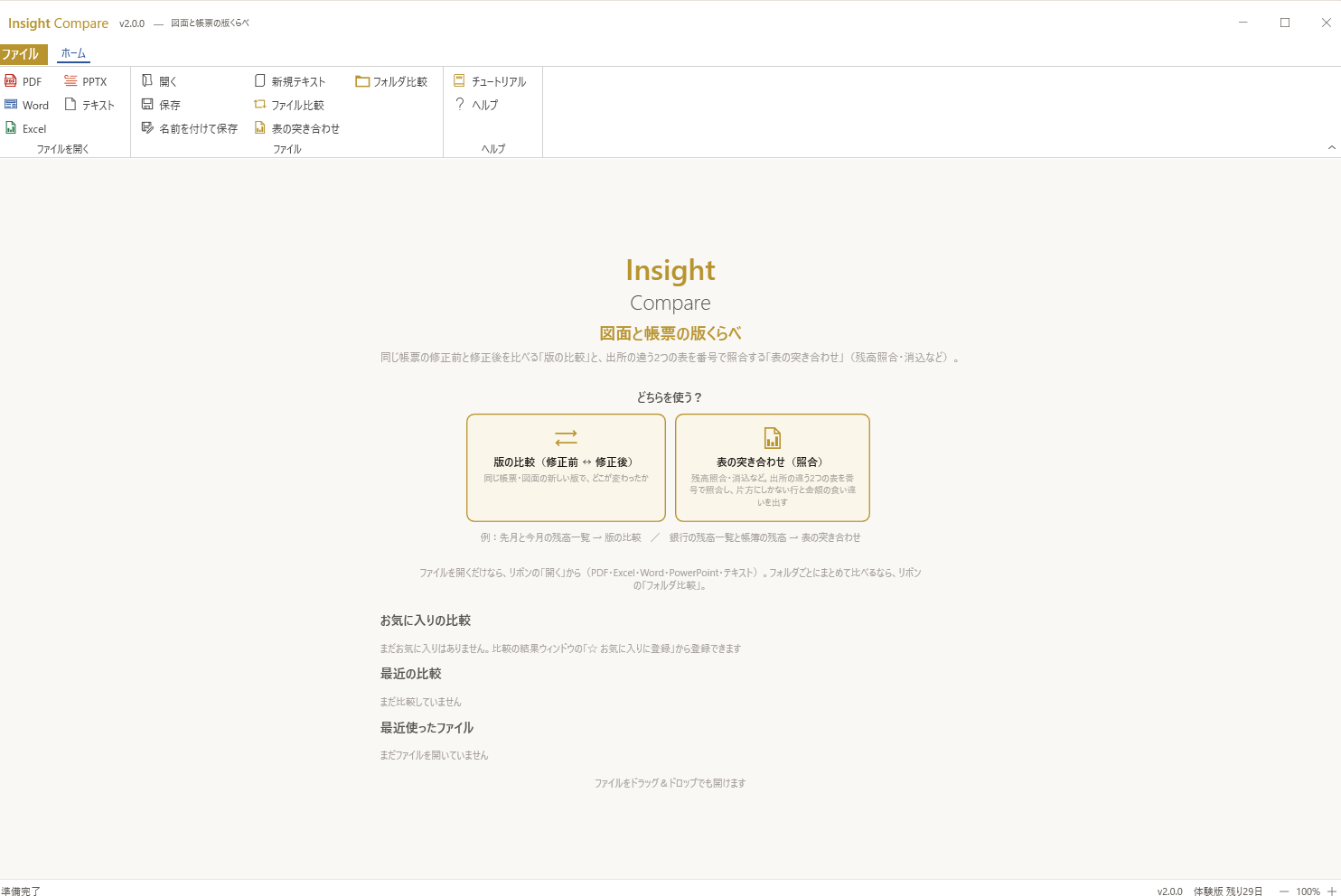Click 体験版 残り29日 in the status bar
The image size is (1341, 896).
point(1228,891)
